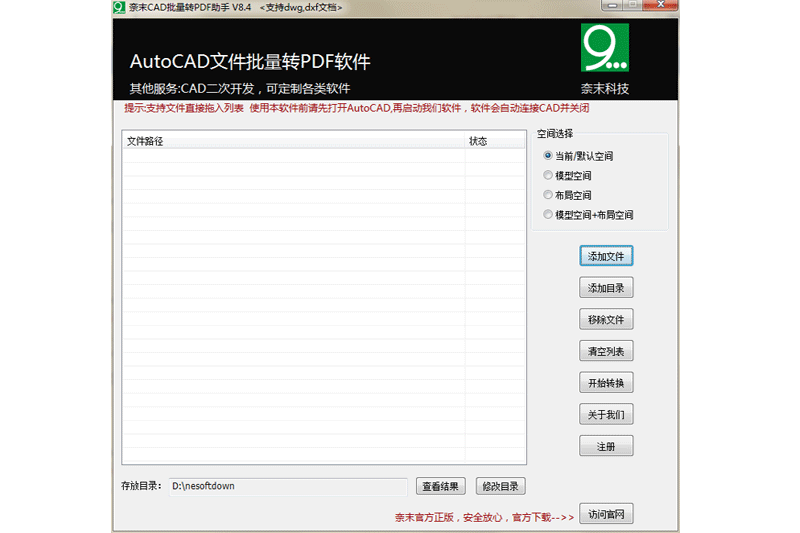The image size is (800, 533).
Task: Clear the list with 清空列表
Action: 606,351
